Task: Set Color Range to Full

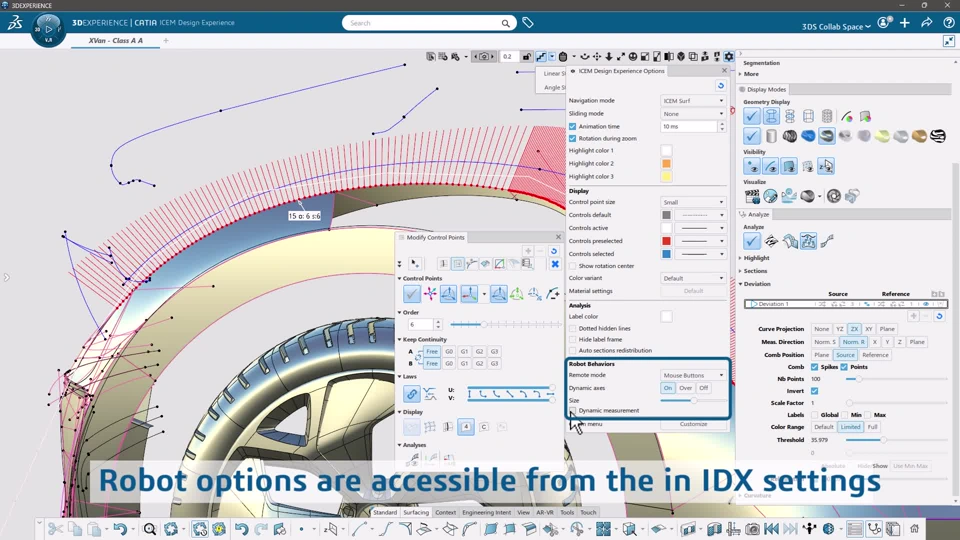Action: point(872,427)
